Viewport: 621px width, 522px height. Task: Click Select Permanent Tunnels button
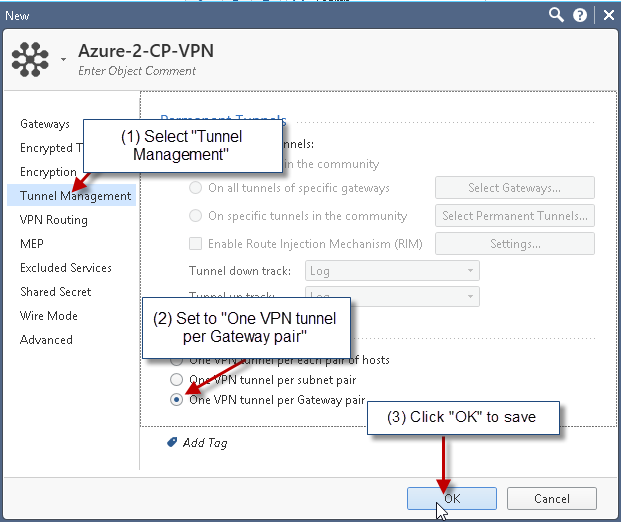click(514, 216)
